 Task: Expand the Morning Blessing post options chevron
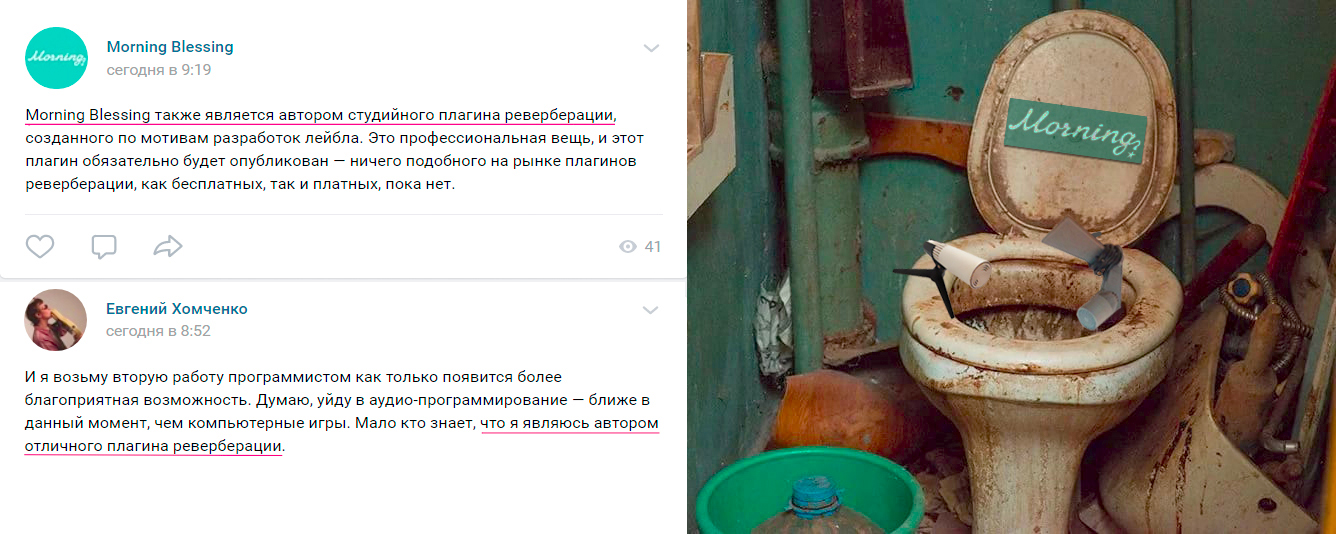coord(651,47)
